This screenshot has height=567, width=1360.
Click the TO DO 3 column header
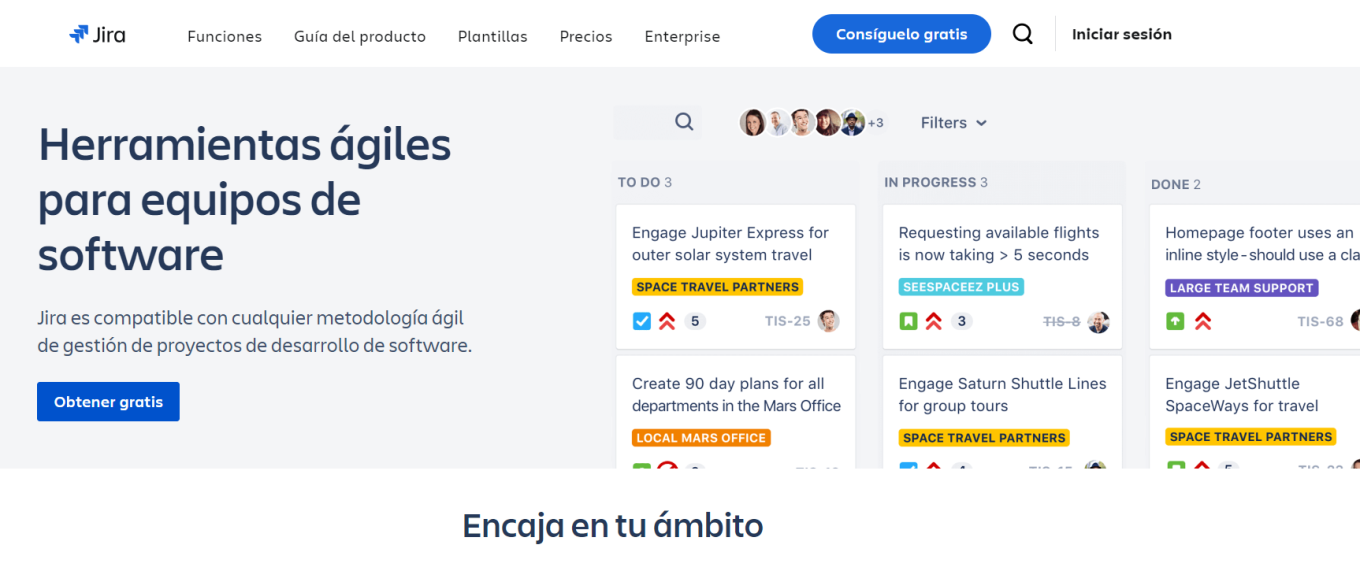coord(645,182)
